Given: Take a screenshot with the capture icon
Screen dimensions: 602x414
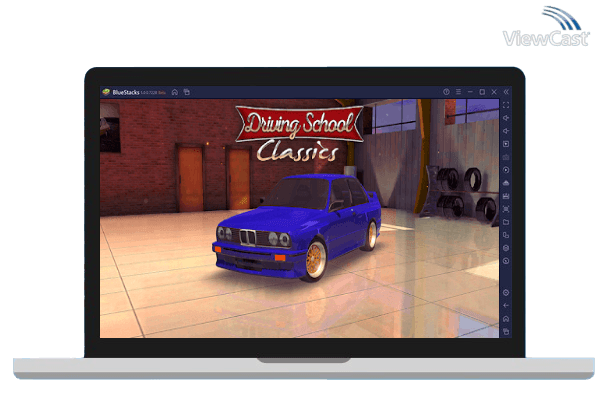Looking at the screenshot, I should click(506, 209).
